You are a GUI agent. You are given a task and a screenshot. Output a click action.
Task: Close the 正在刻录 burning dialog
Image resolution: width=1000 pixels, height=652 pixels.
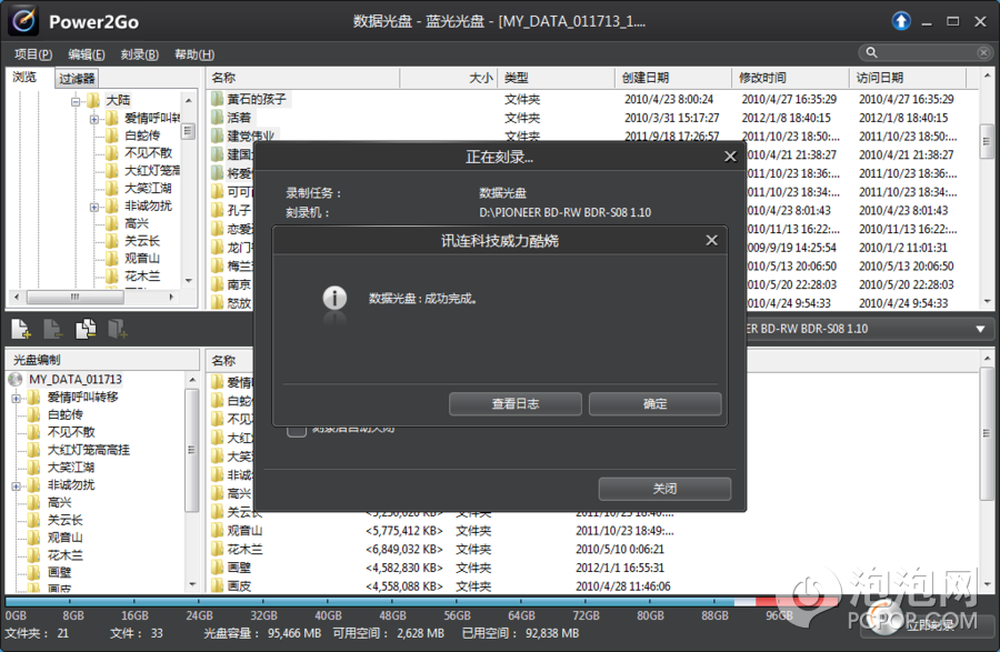730,156
